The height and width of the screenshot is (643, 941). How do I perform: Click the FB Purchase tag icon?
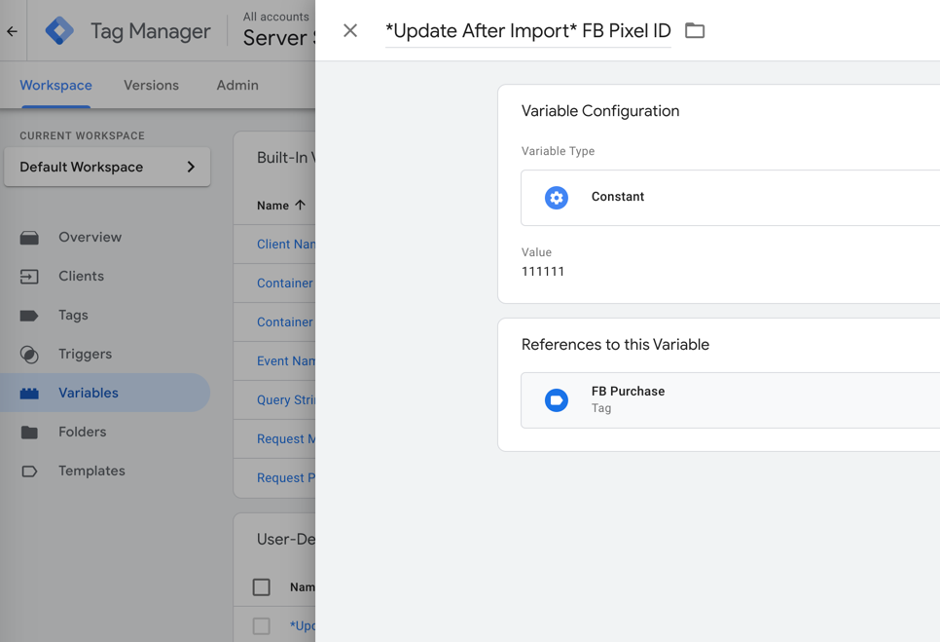pos(556,400)
